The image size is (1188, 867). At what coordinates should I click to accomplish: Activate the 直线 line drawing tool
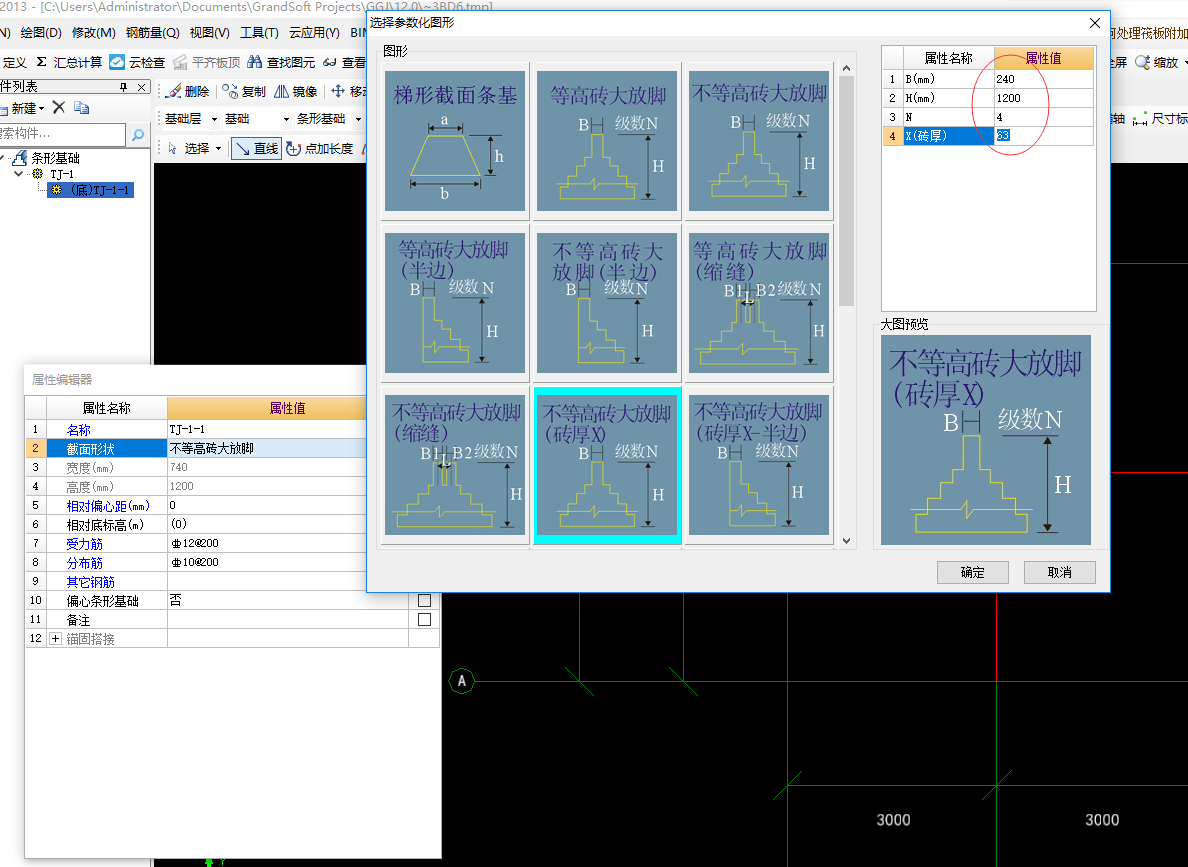click(256, 149)
